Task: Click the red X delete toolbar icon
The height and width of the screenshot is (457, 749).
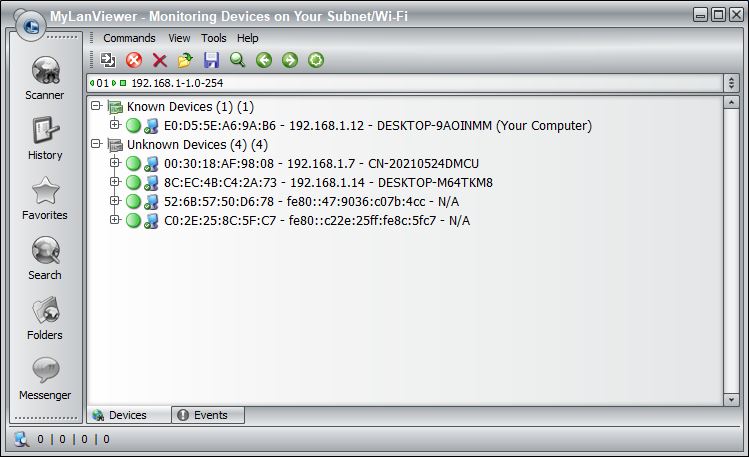Action: [160, 60]
